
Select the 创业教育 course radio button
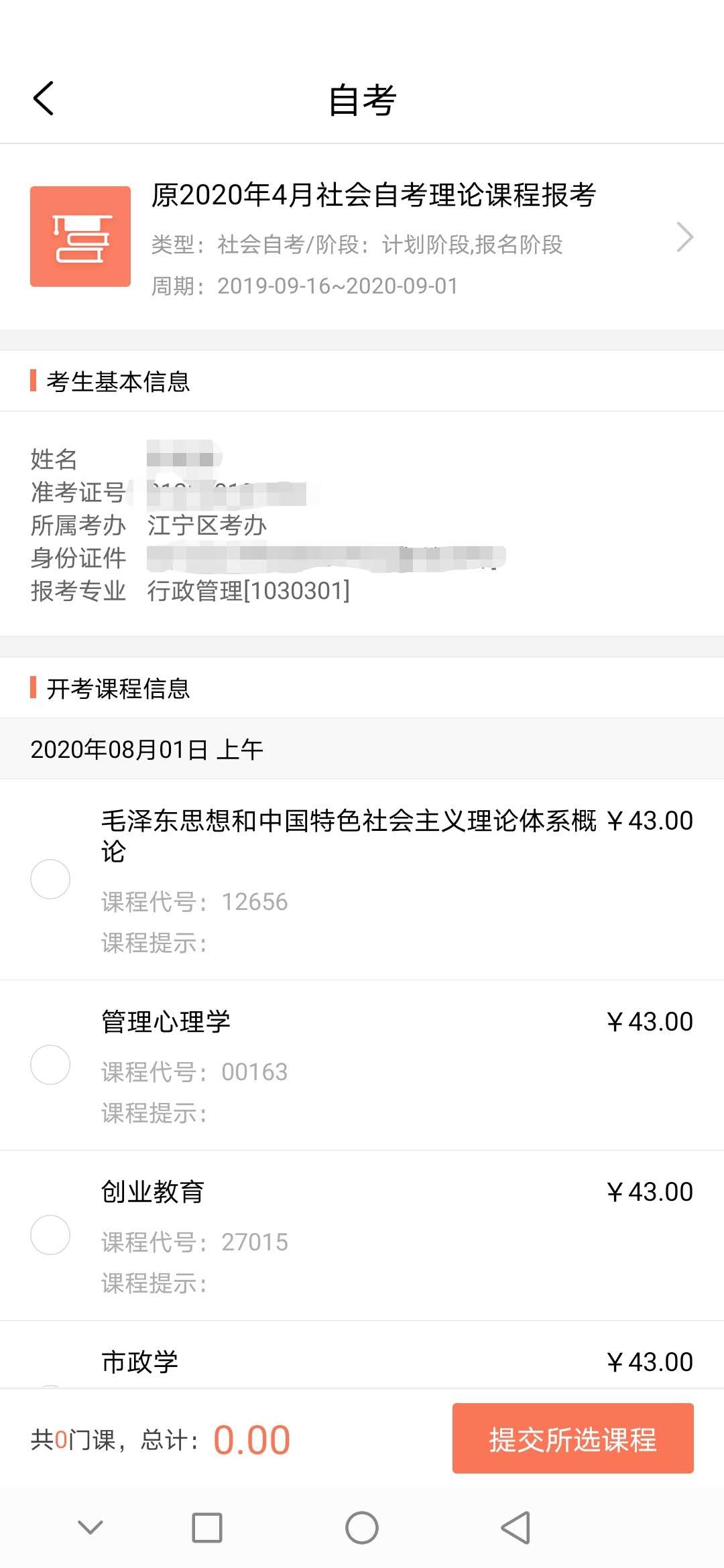[x=50, y=1234]
